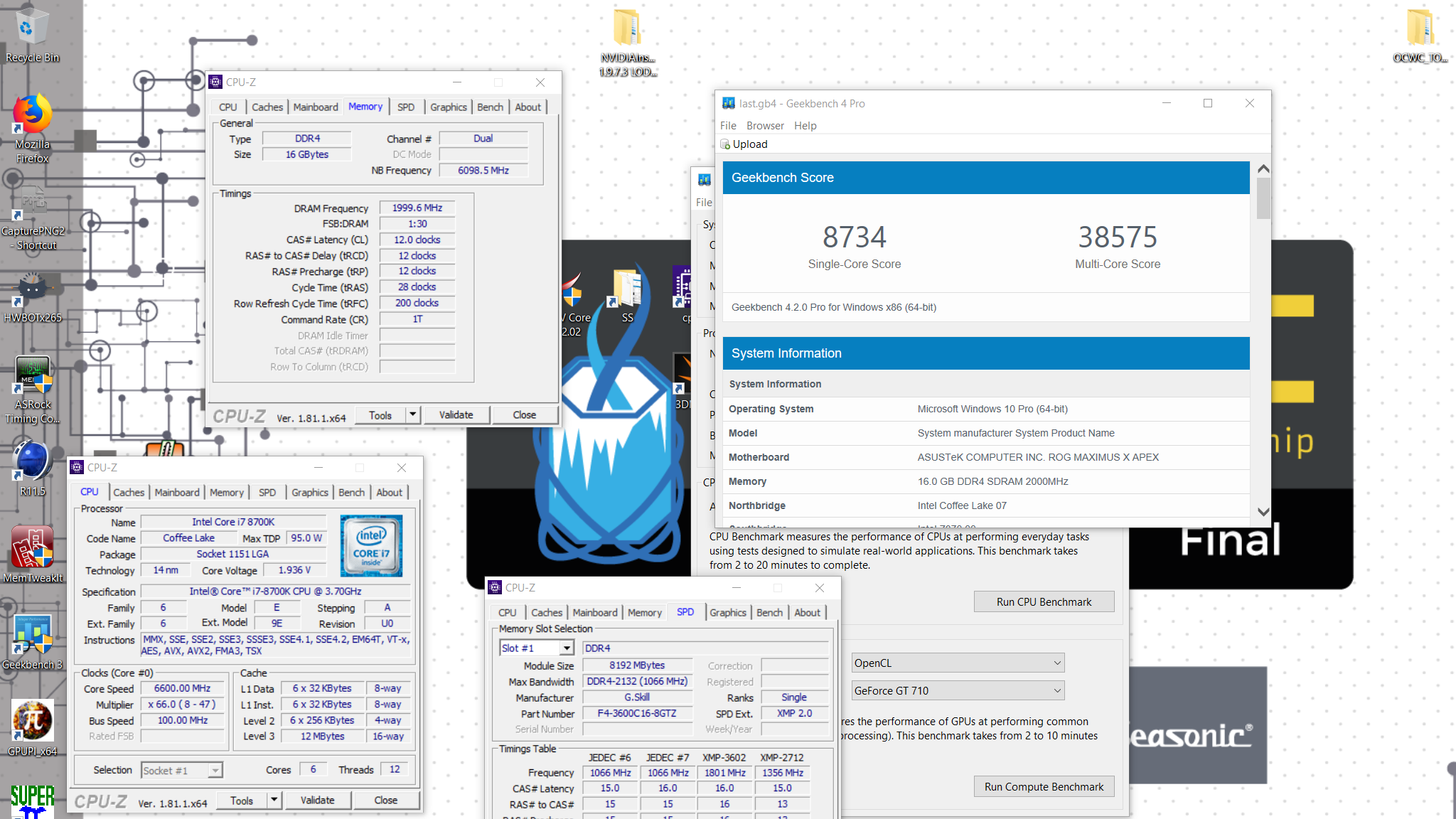The image size is (1456, 819).
Task: Expand the Slot #1 memory slot dropdown
Action: click(x=567, y=648)
